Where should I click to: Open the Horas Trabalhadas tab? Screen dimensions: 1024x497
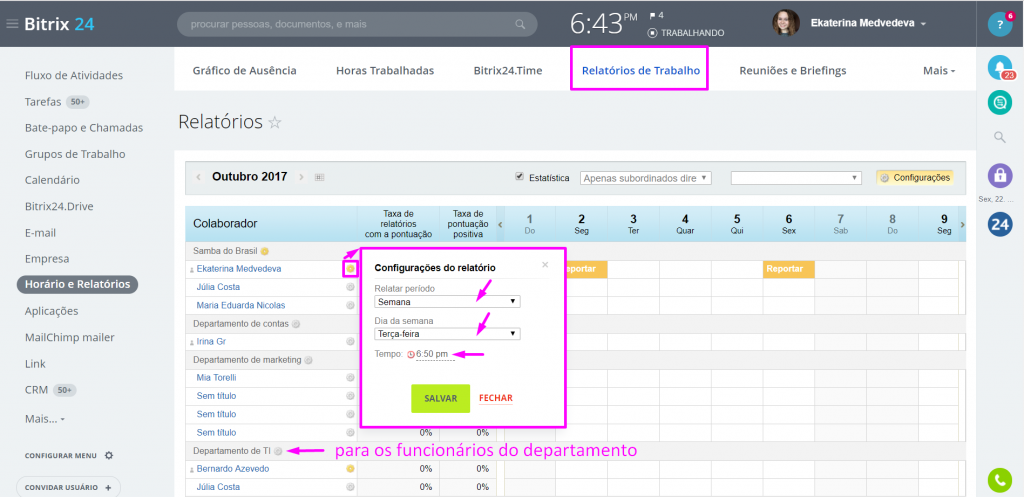[385, 71]
